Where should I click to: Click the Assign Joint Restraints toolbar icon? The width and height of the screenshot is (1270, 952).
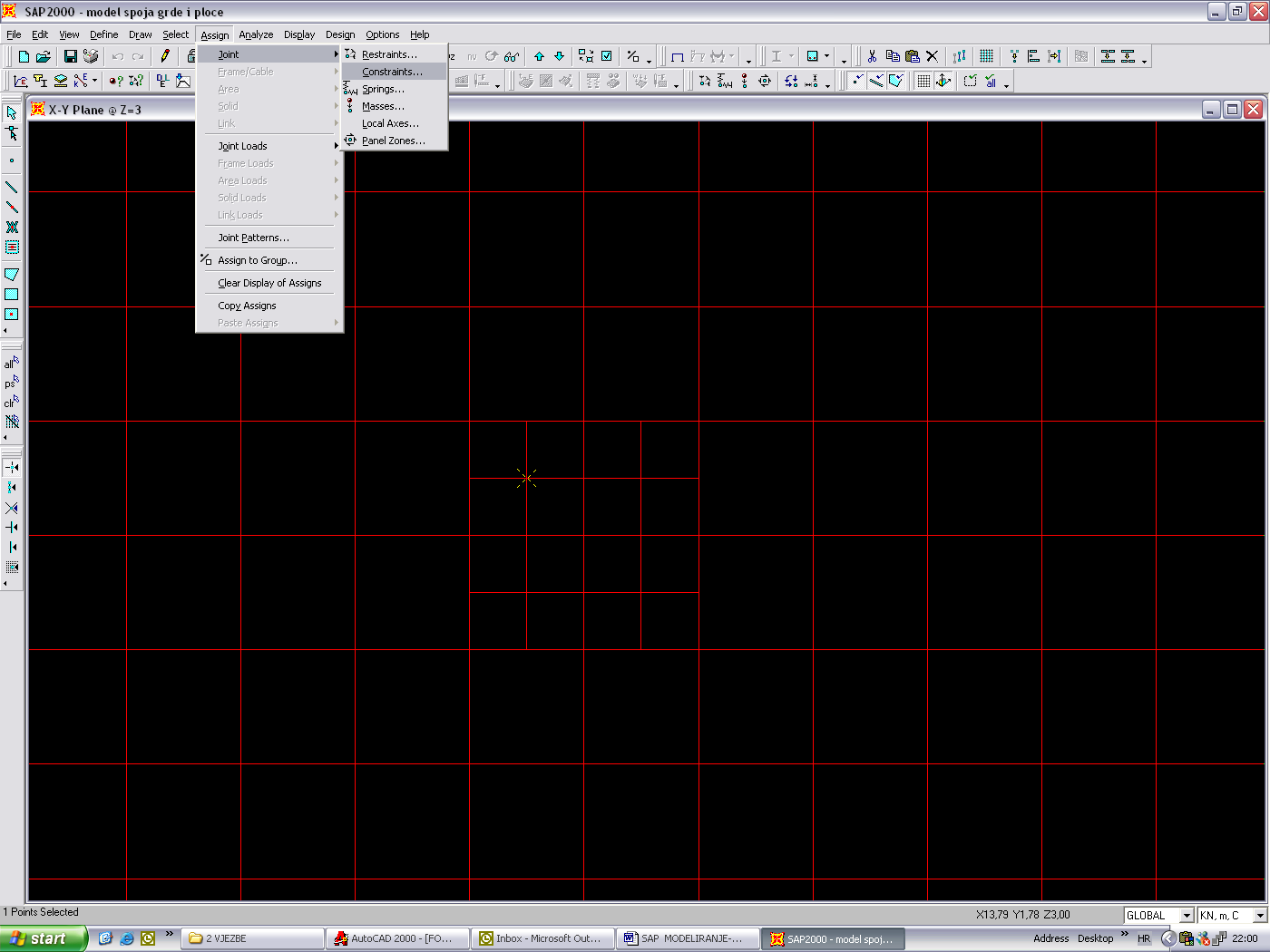click(705, 82)
